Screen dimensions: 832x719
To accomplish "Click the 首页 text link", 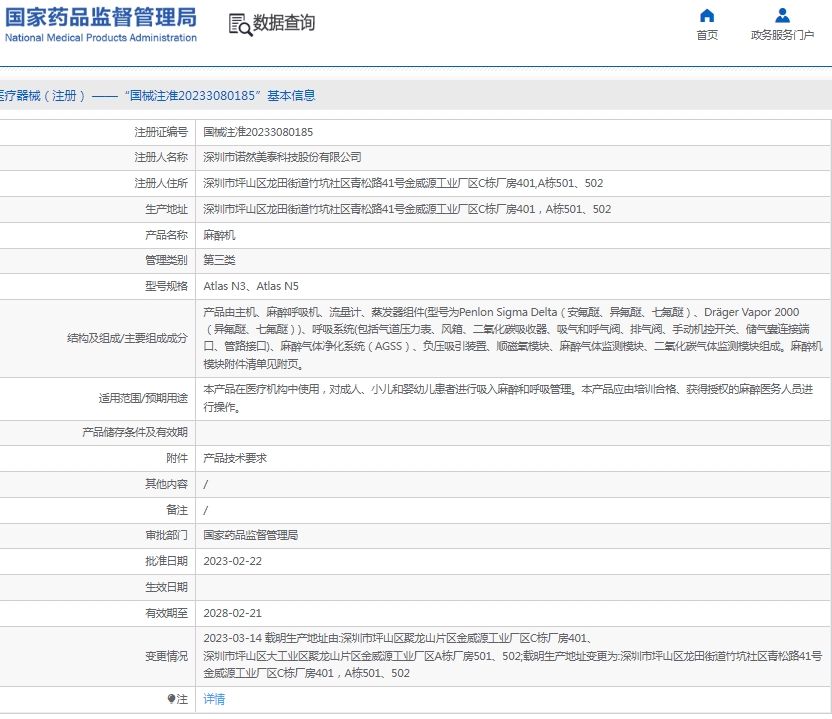I will [707, 35].
